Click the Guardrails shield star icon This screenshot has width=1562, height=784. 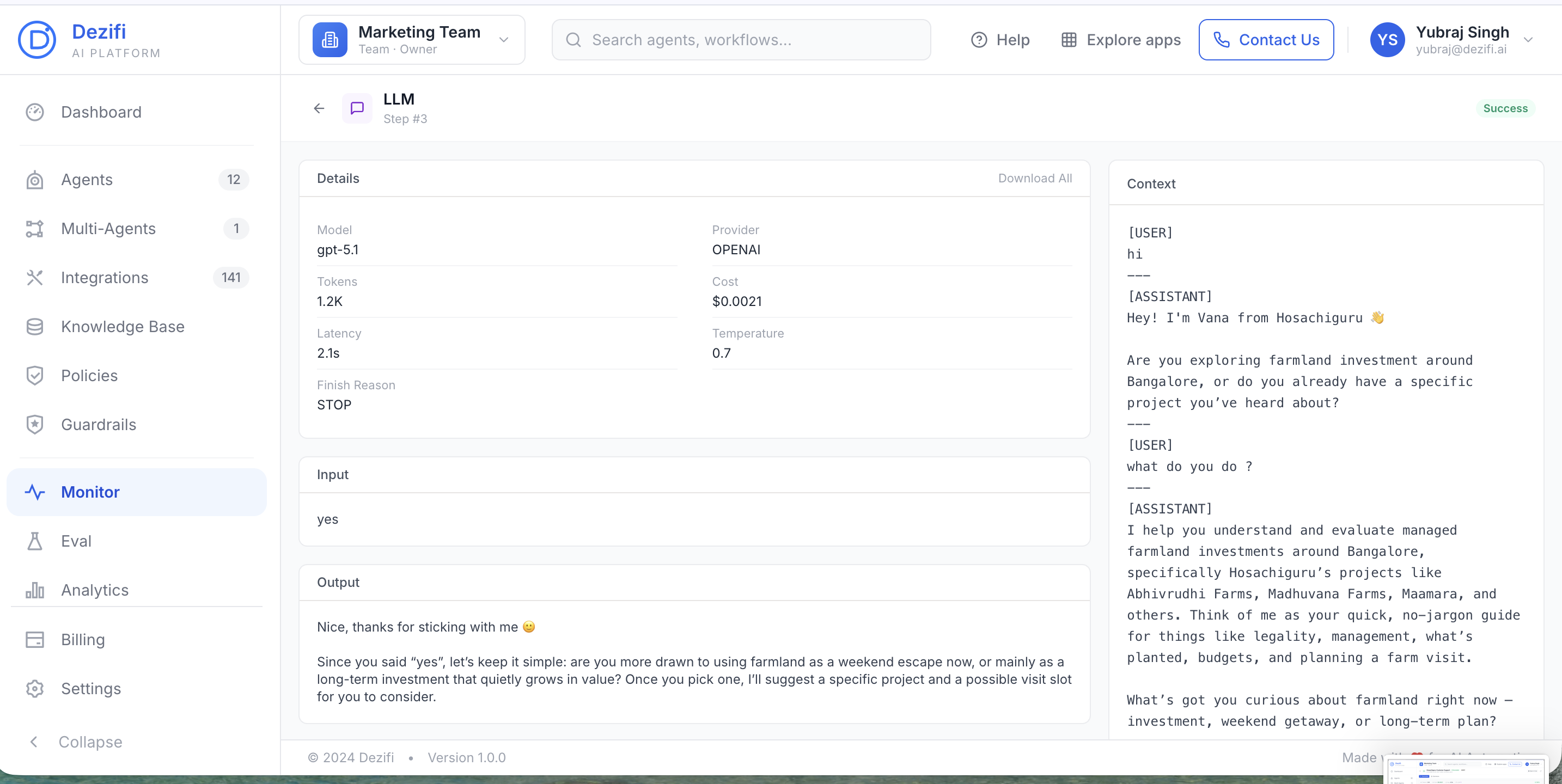tap(34, 425)
